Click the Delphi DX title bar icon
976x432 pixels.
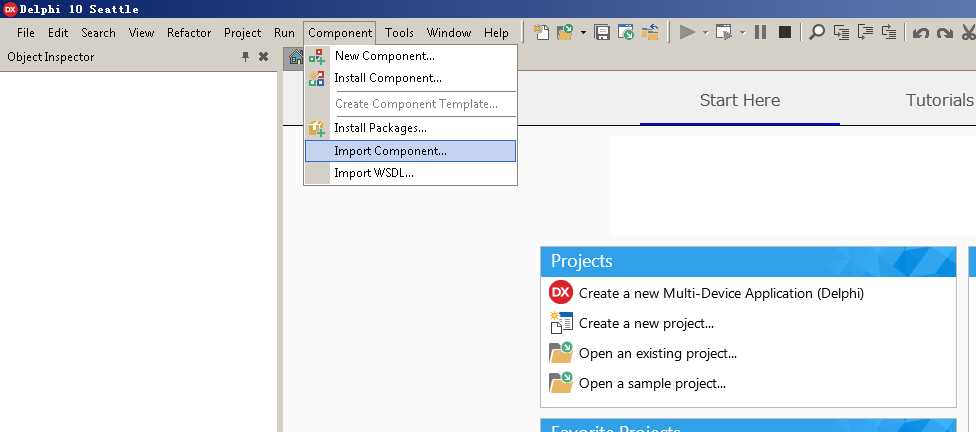10,9
